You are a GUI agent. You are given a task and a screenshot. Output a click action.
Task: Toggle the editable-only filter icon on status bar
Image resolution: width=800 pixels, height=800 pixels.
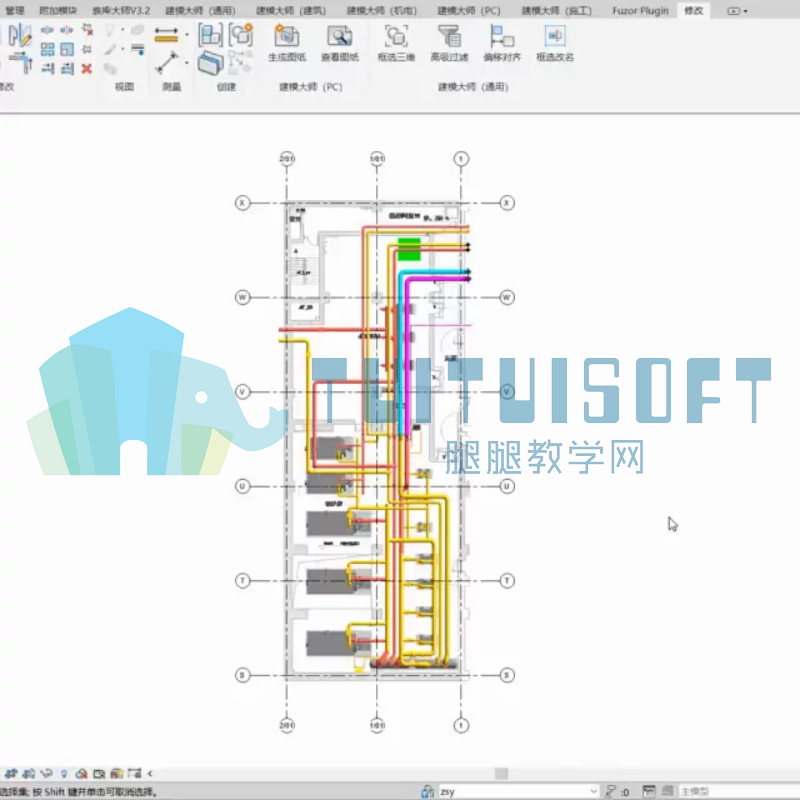(x=610, y=791)
